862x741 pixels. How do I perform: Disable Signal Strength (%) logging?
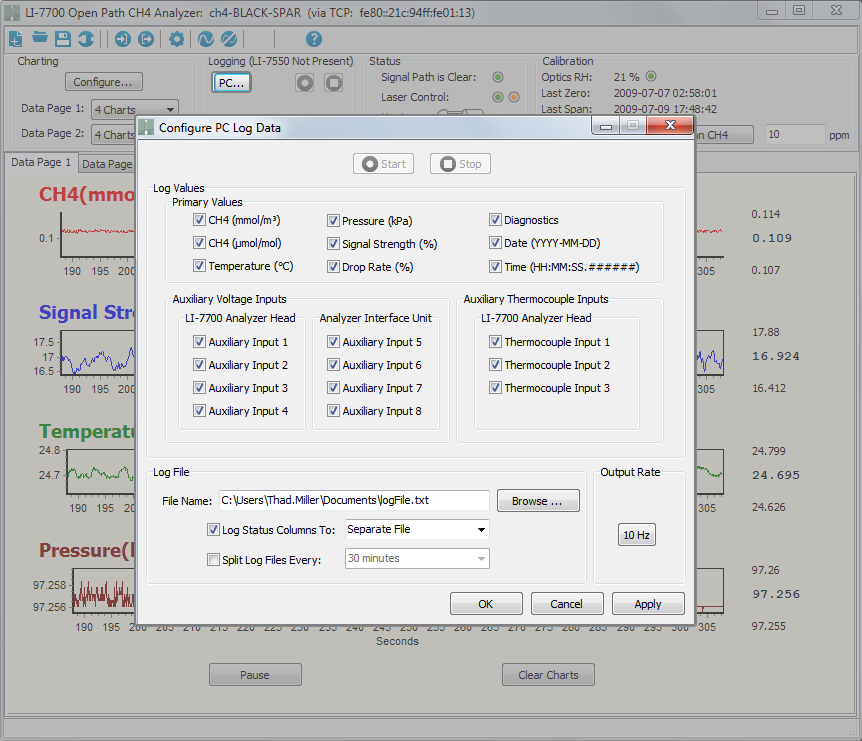click(x=333, y=244)
